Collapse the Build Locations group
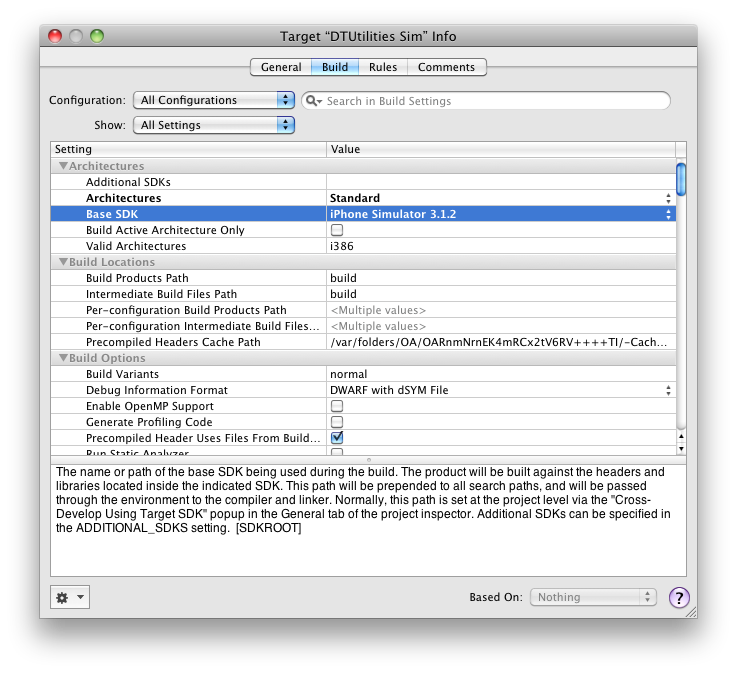The width and height of the screenshot is (737, 673). tap(63, 262)
